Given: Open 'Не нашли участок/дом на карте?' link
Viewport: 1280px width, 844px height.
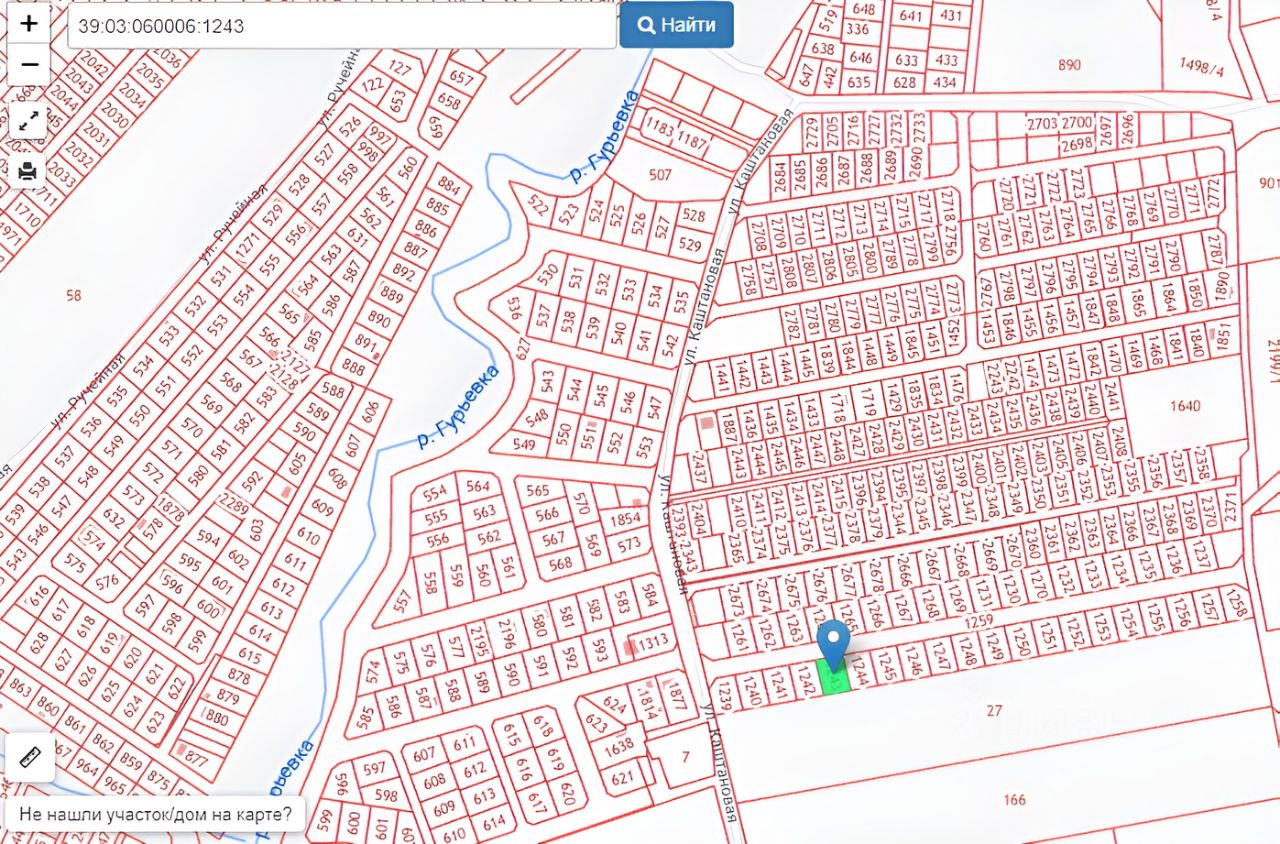Looking at the screenshot, I should [x=154, y=814].
